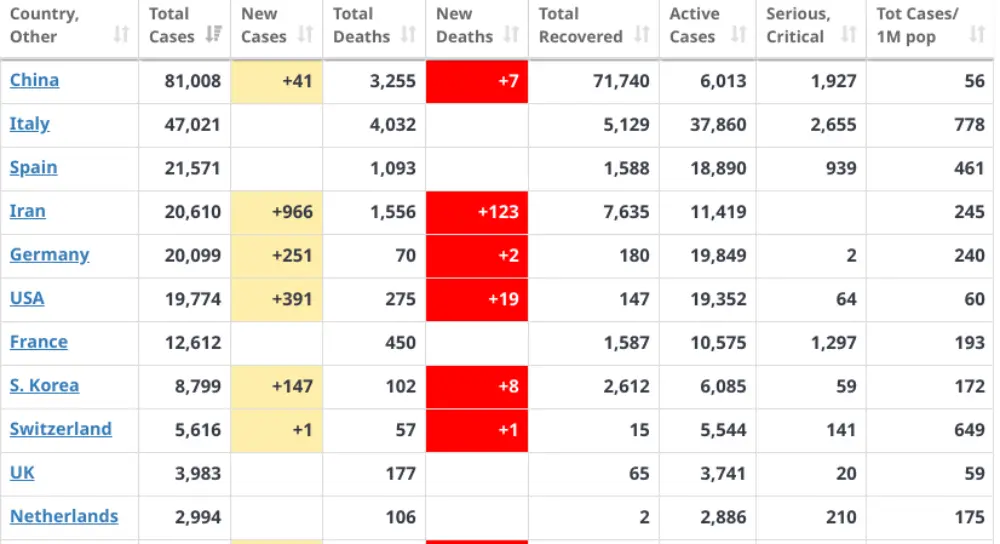Viewport: 1000px width, 544px height.
Task: Click Serious, Critical sort icon
Action: point(848,34)
